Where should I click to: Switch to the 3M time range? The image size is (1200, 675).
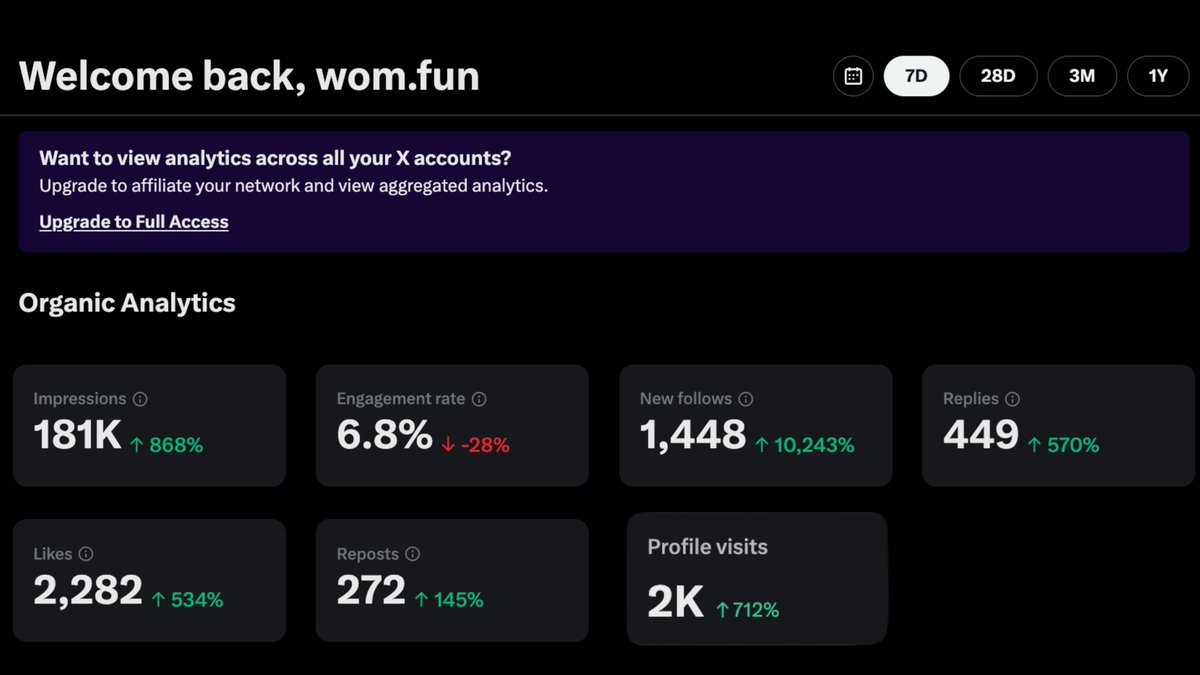pyautogui.click(x=1082, y=76)
